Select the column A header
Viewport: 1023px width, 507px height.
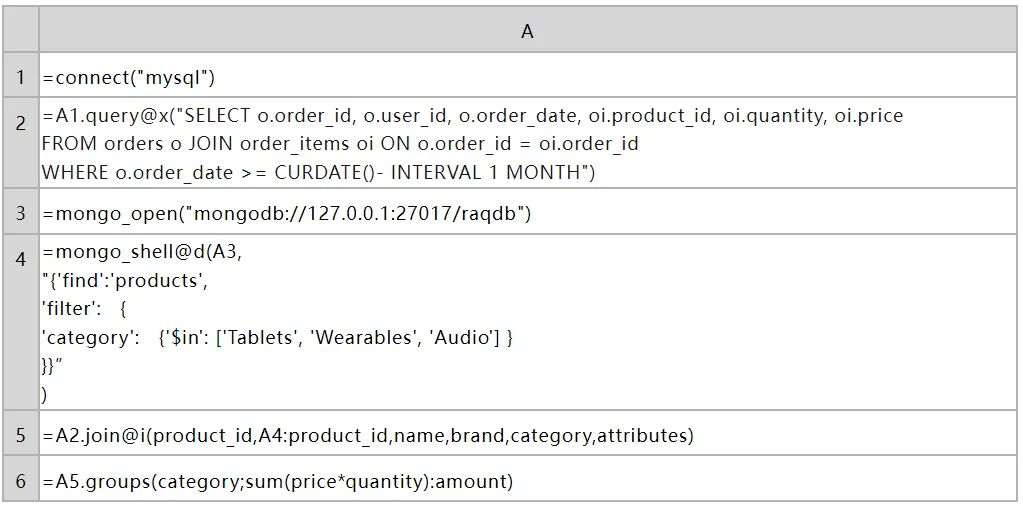coord(527,32)
